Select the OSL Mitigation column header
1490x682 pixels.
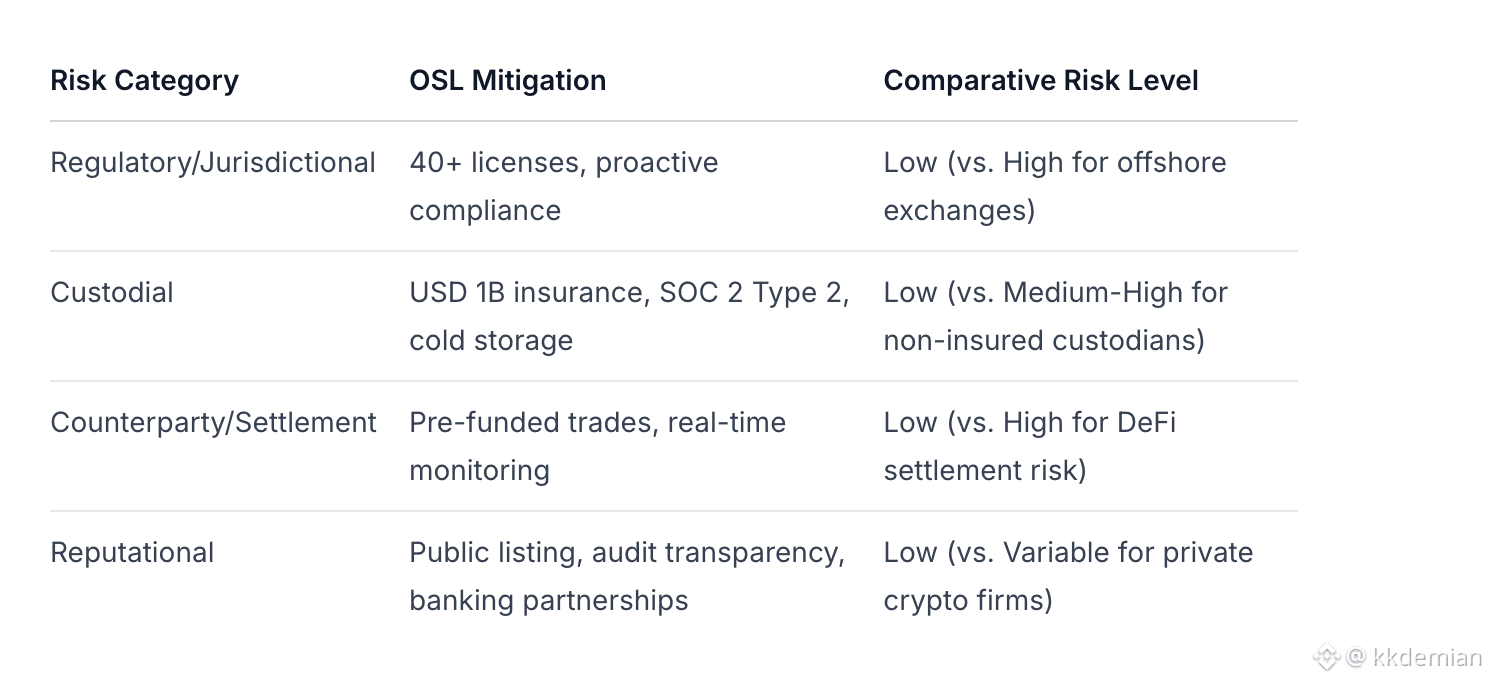point(507,81)
